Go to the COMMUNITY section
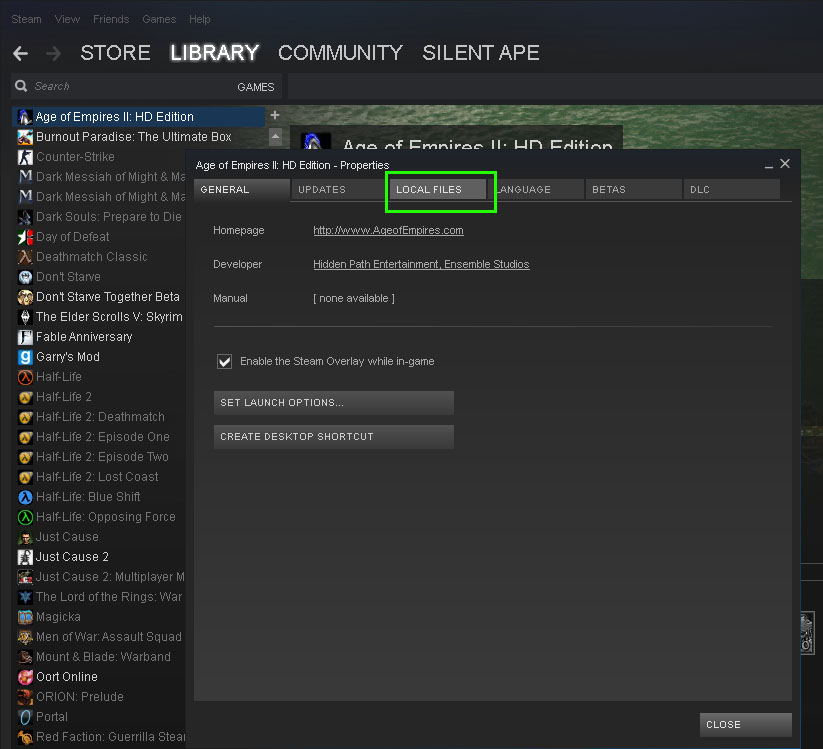The image size is (823, 749). (x=340, y=53)
